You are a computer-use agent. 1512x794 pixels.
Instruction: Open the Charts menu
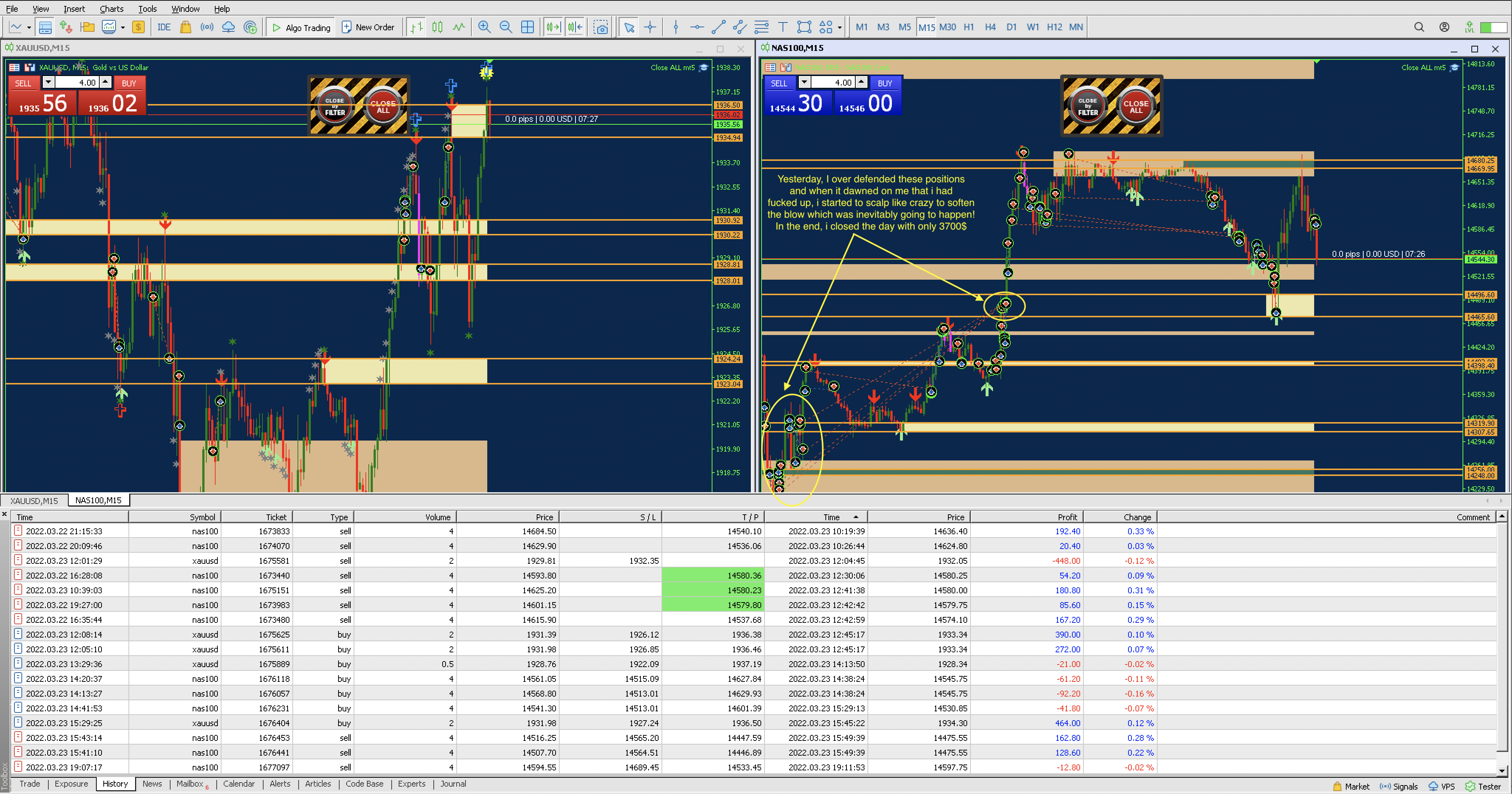[111, 8]
